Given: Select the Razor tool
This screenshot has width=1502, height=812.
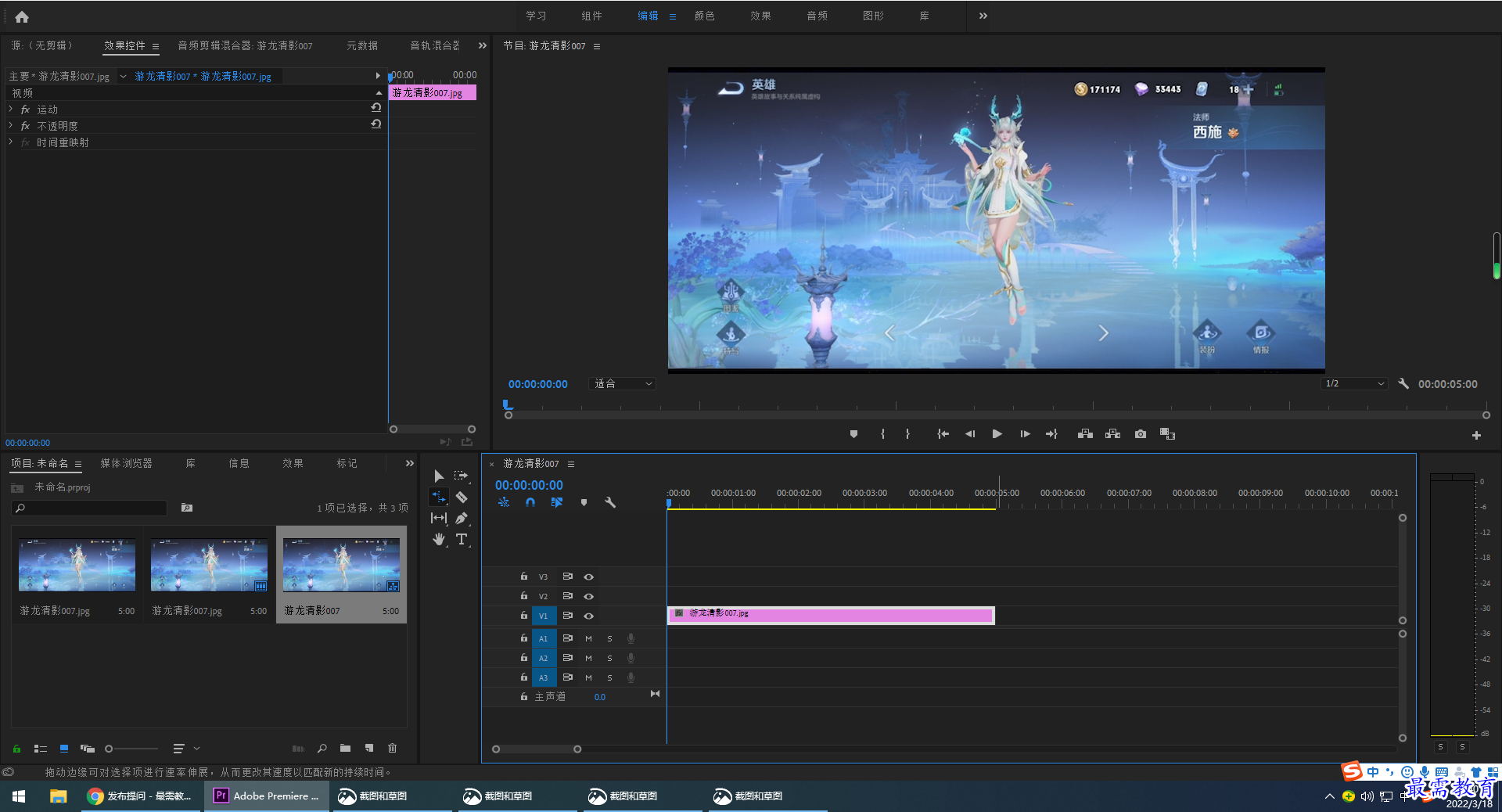Looking at the screenshot, I should tap(462, 497).
